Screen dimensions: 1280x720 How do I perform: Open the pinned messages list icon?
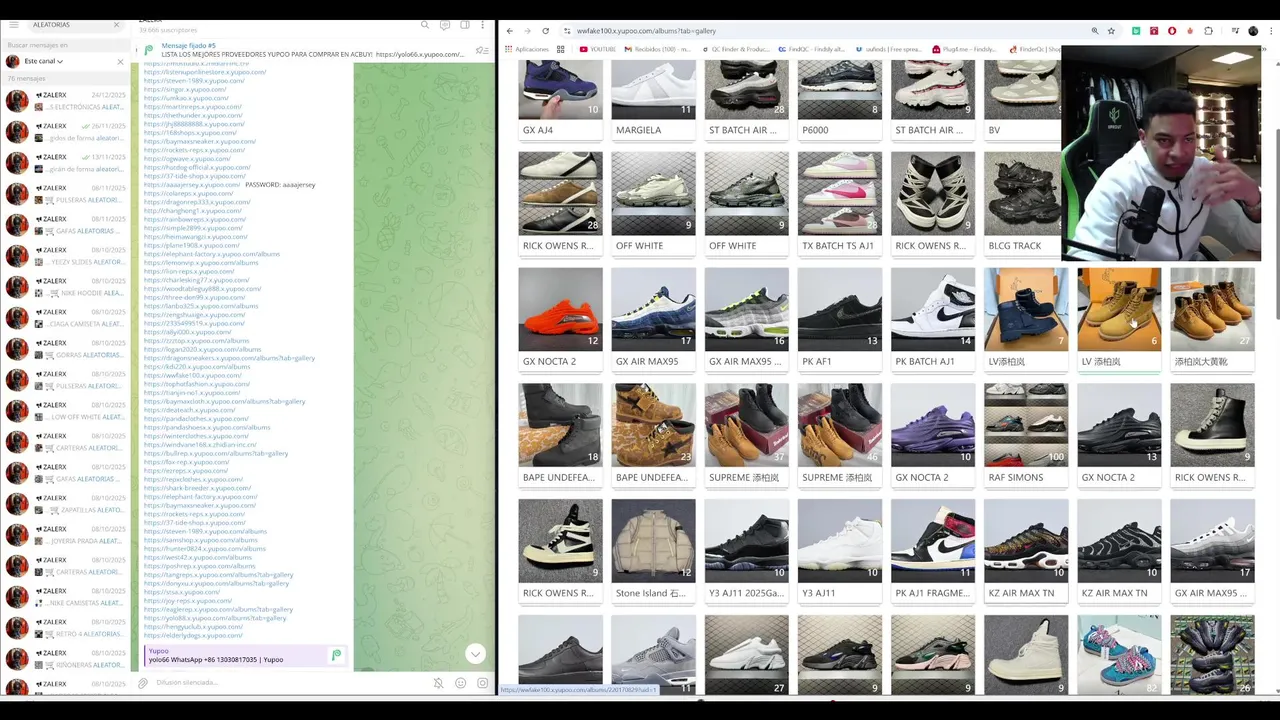[x=482, y=50]
